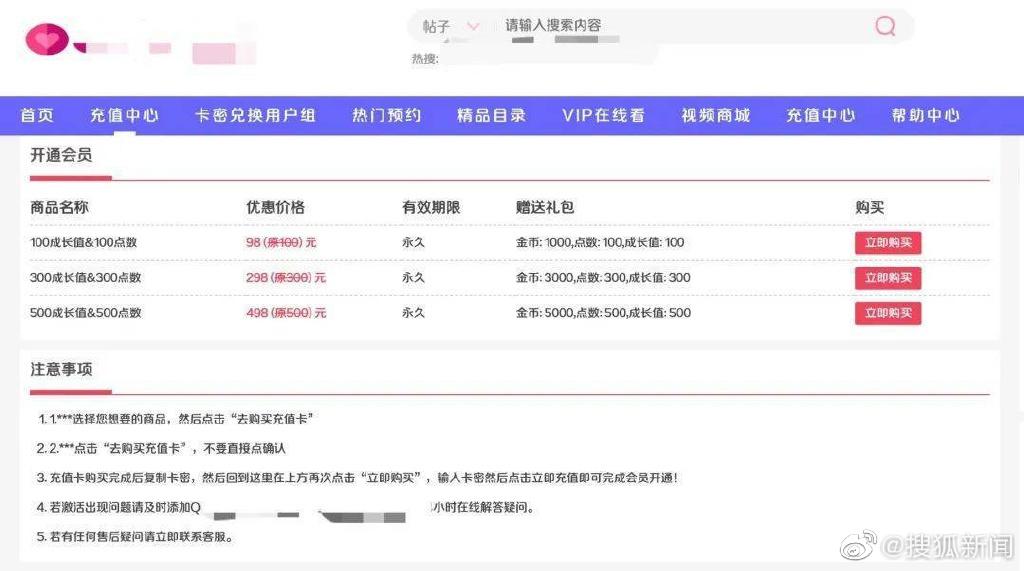Viewport: 1024px width, 571px height.
Task: Click the pink heart site logo
Action: click(46, 39)
